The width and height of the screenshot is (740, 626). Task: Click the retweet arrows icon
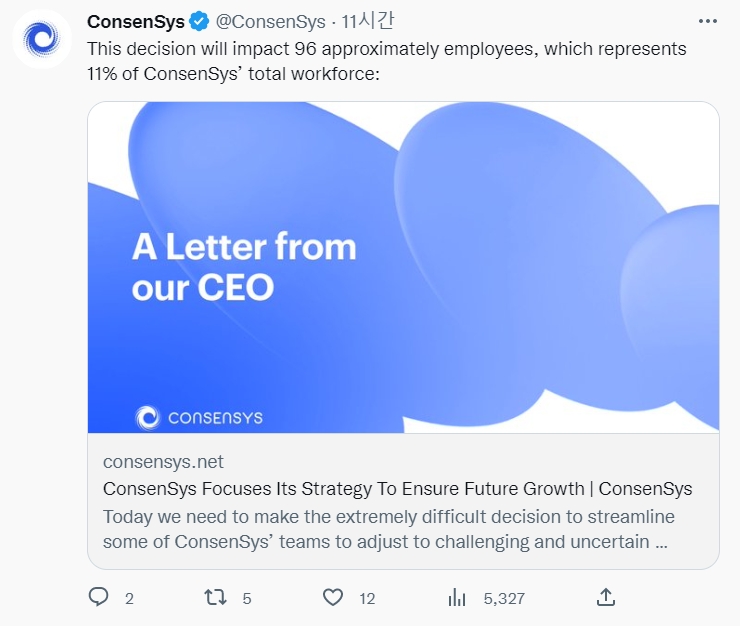point(215,597)
